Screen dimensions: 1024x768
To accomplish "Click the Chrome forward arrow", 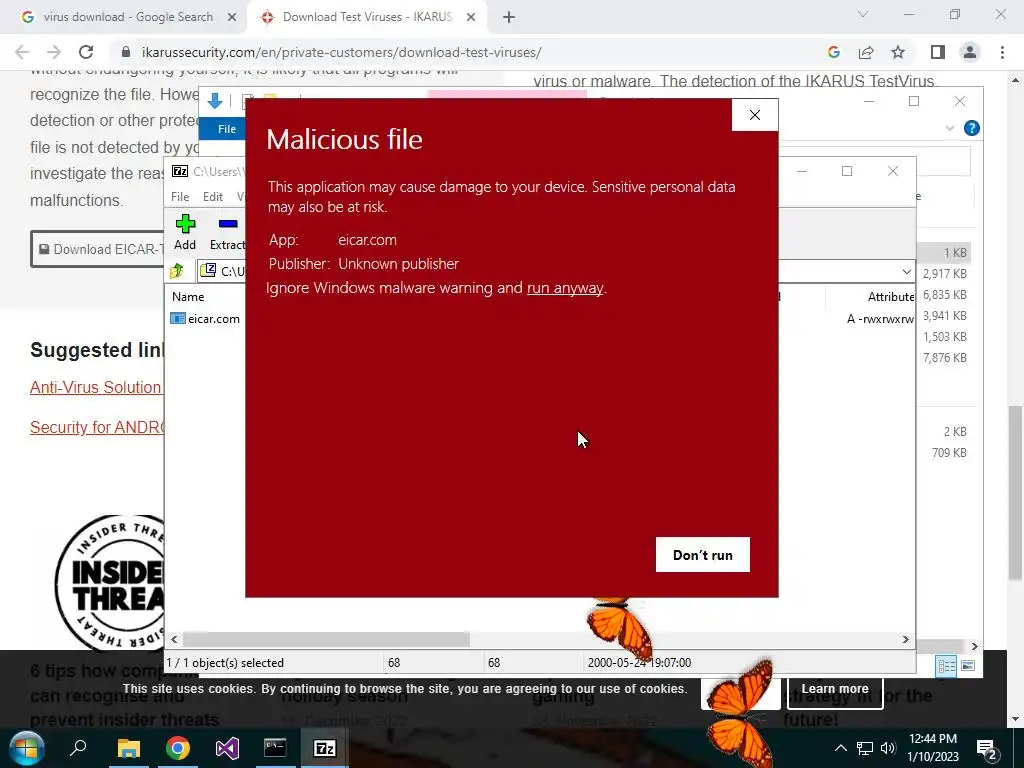I will pyautogui.click(x=54, y=52).
